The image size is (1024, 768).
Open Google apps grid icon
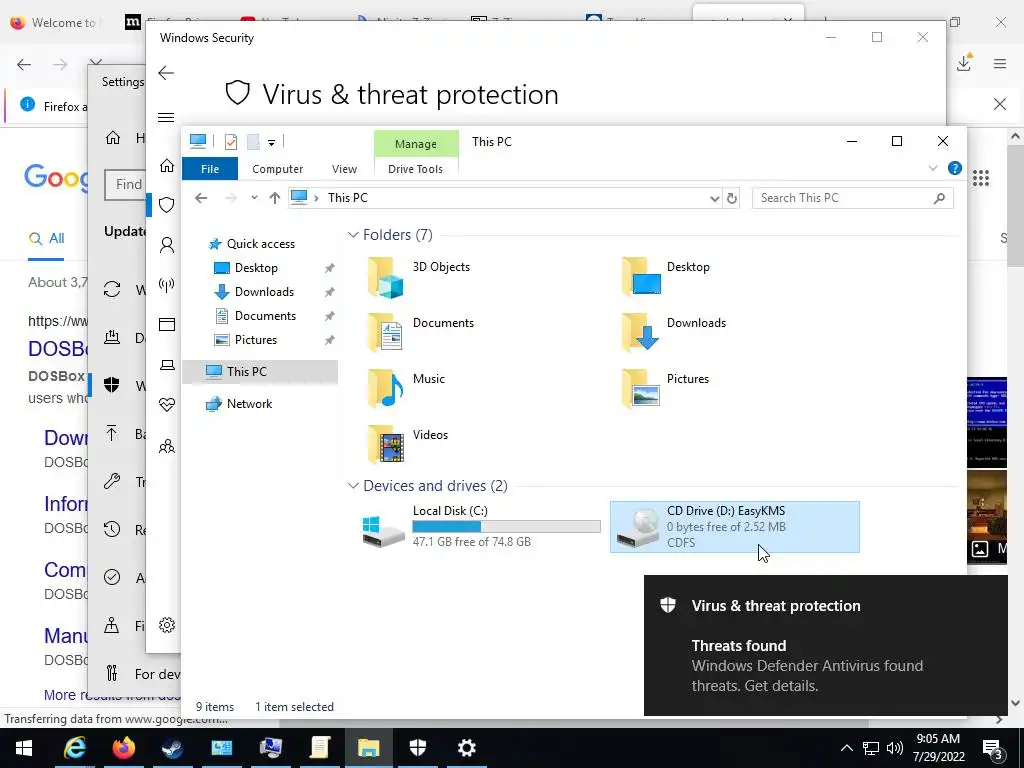[x=981, y=178]
